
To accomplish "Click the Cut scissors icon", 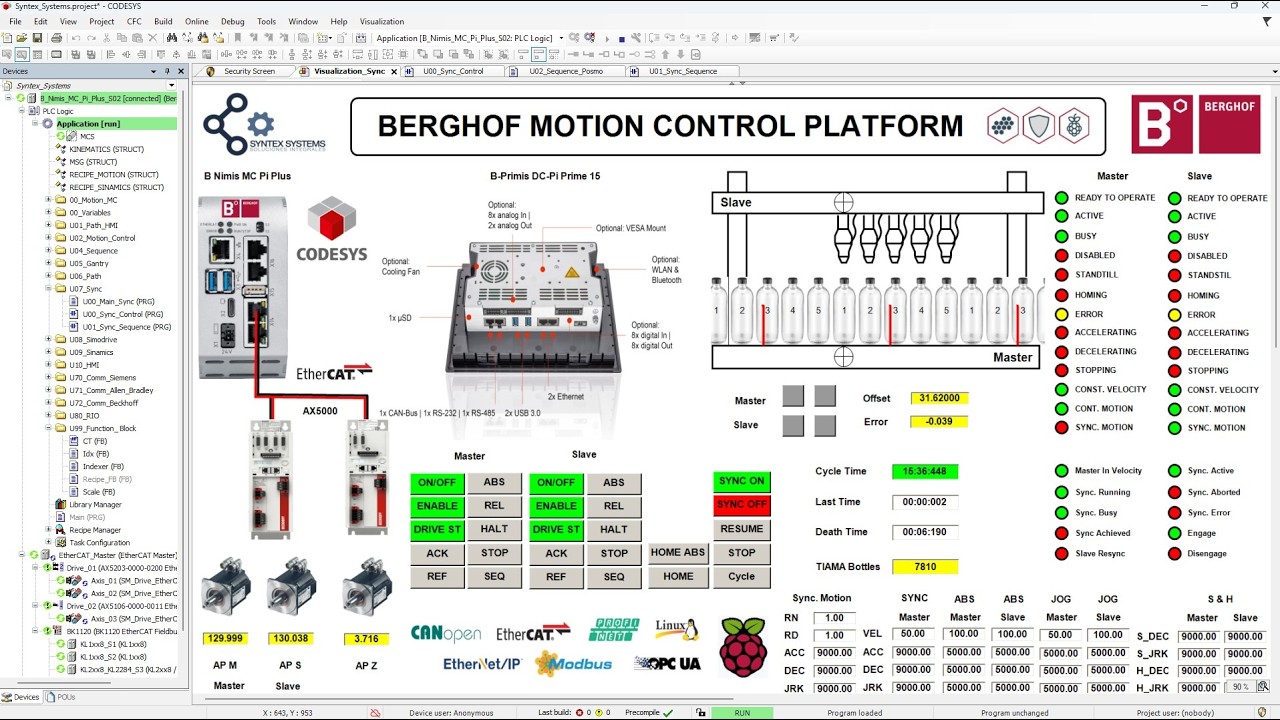I will (106, 38).
